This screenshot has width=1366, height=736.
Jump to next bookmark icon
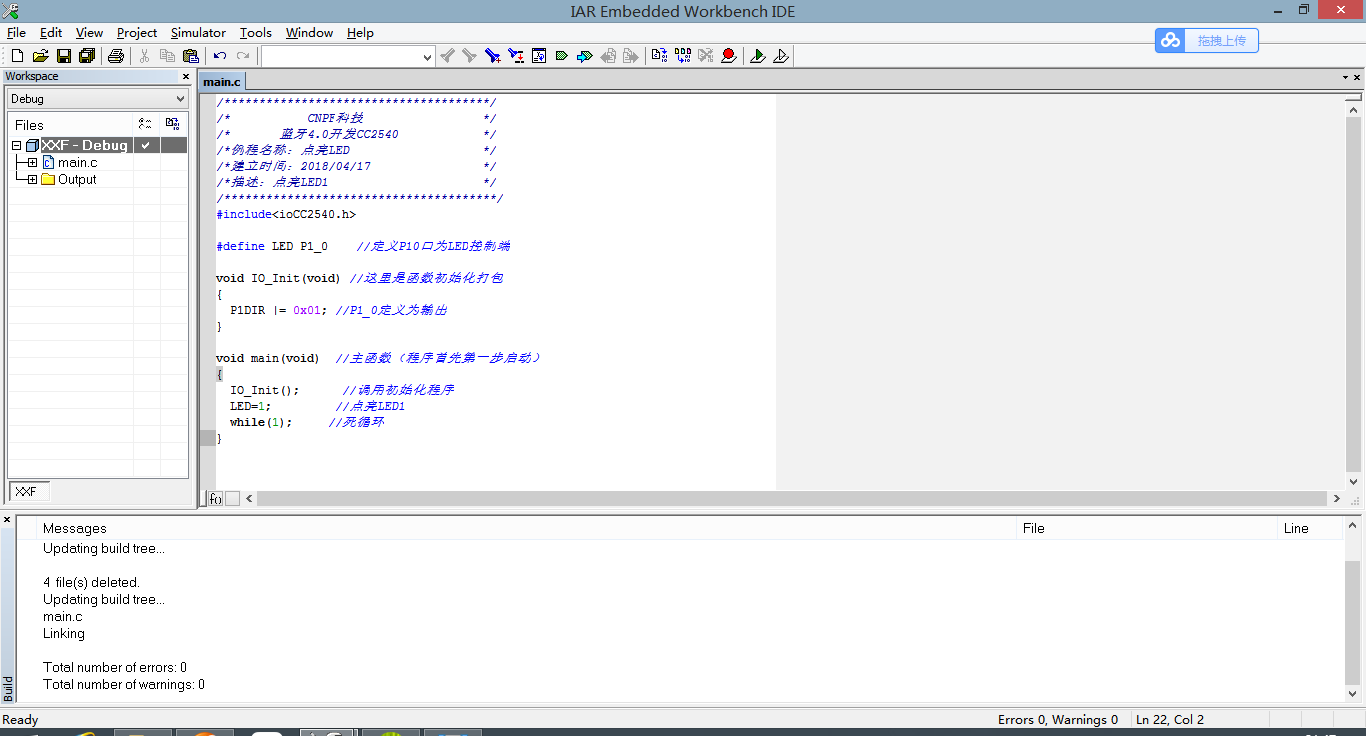585,56
